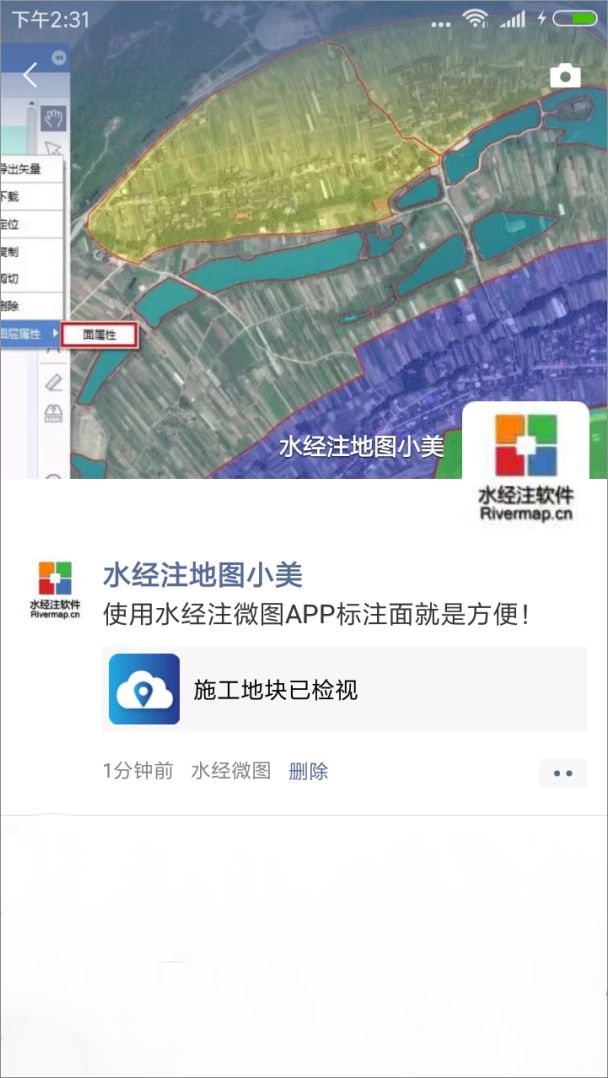The width and height of the screenshot is (608, 1078).
Task: Open the camera to post a moment
Action: click(x=565, y=76)
